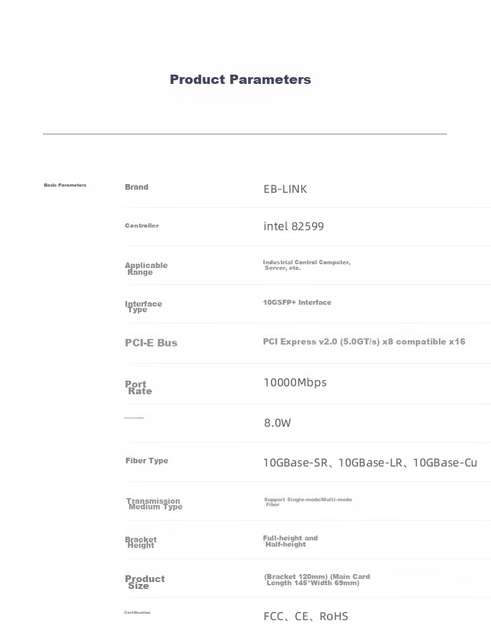This screenshot has width=491, height=630.
Task: Click the Transmission Medium Type label
Action: [x=154, y=503]
